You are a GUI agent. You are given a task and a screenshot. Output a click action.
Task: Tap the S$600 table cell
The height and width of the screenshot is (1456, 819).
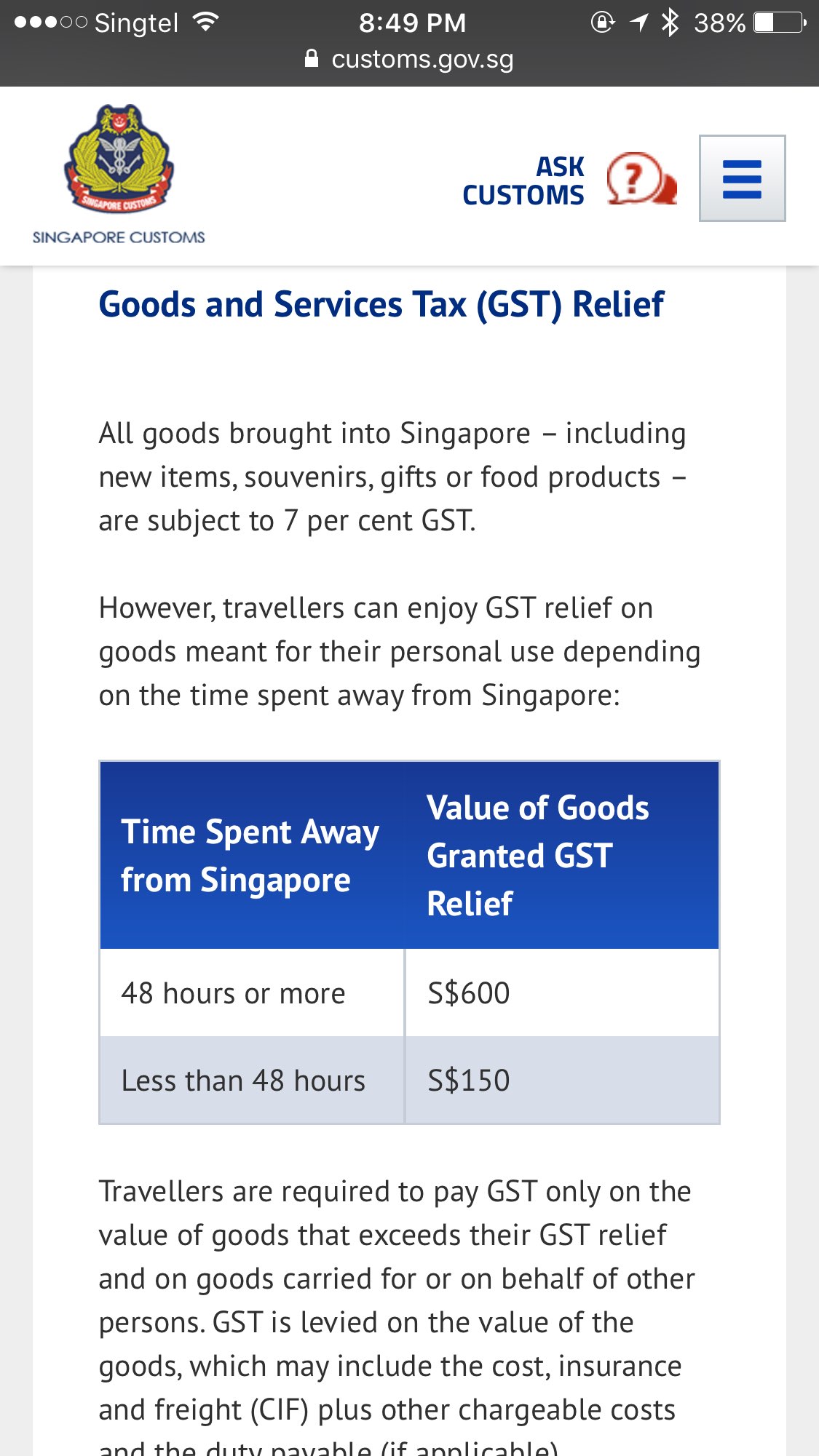coord(562,993)
